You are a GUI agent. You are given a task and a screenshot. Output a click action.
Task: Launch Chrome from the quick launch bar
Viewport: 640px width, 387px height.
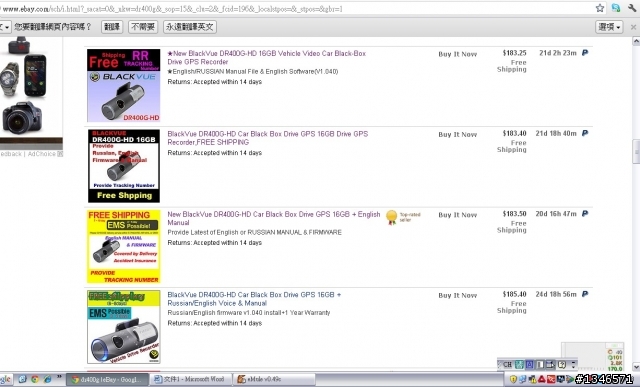point(35,379)
